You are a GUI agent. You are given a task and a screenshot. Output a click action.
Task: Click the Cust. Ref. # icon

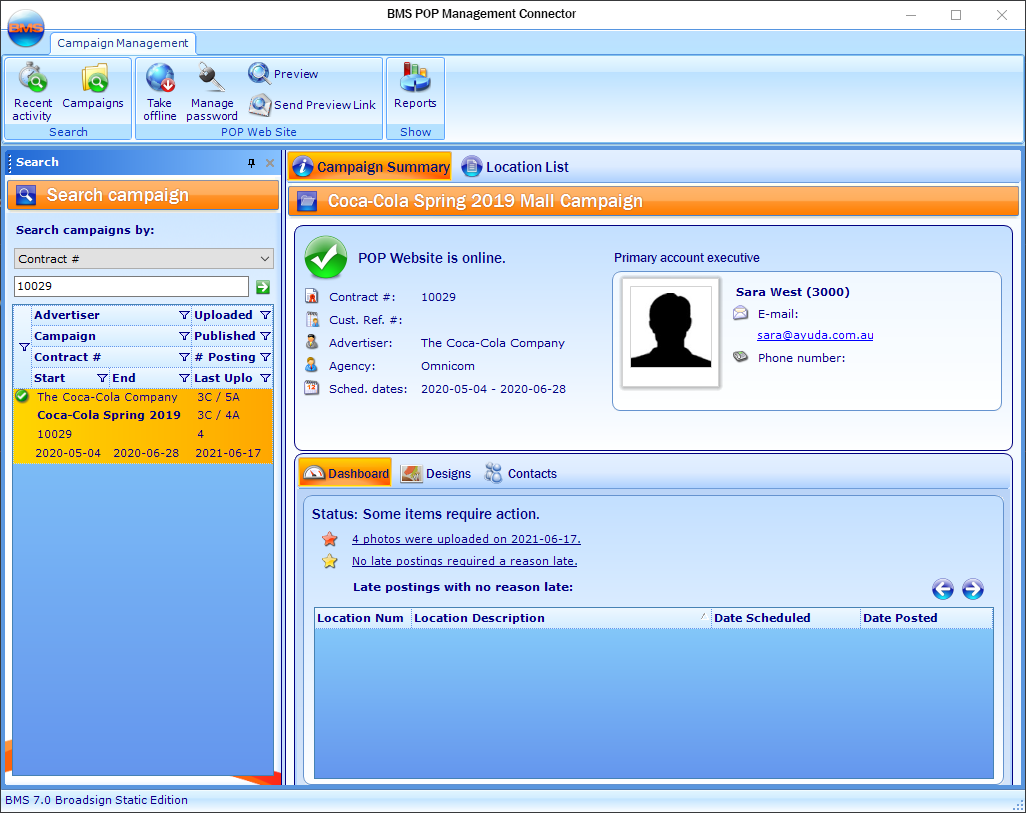click(x=312, y=319)
